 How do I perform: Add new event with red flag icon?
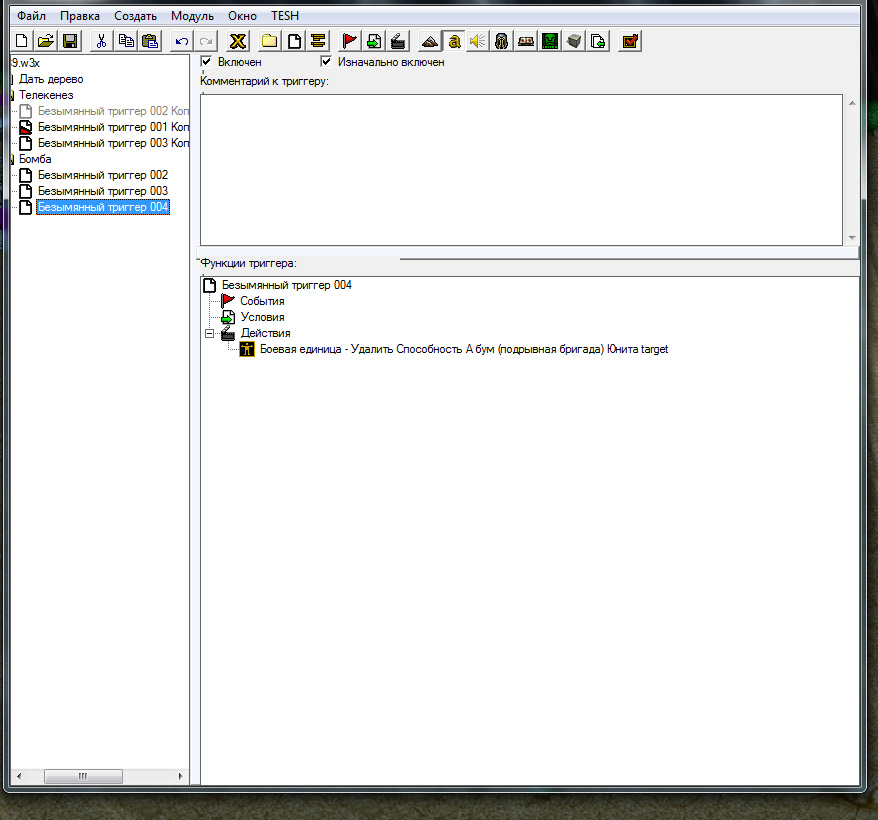(349, 41)
